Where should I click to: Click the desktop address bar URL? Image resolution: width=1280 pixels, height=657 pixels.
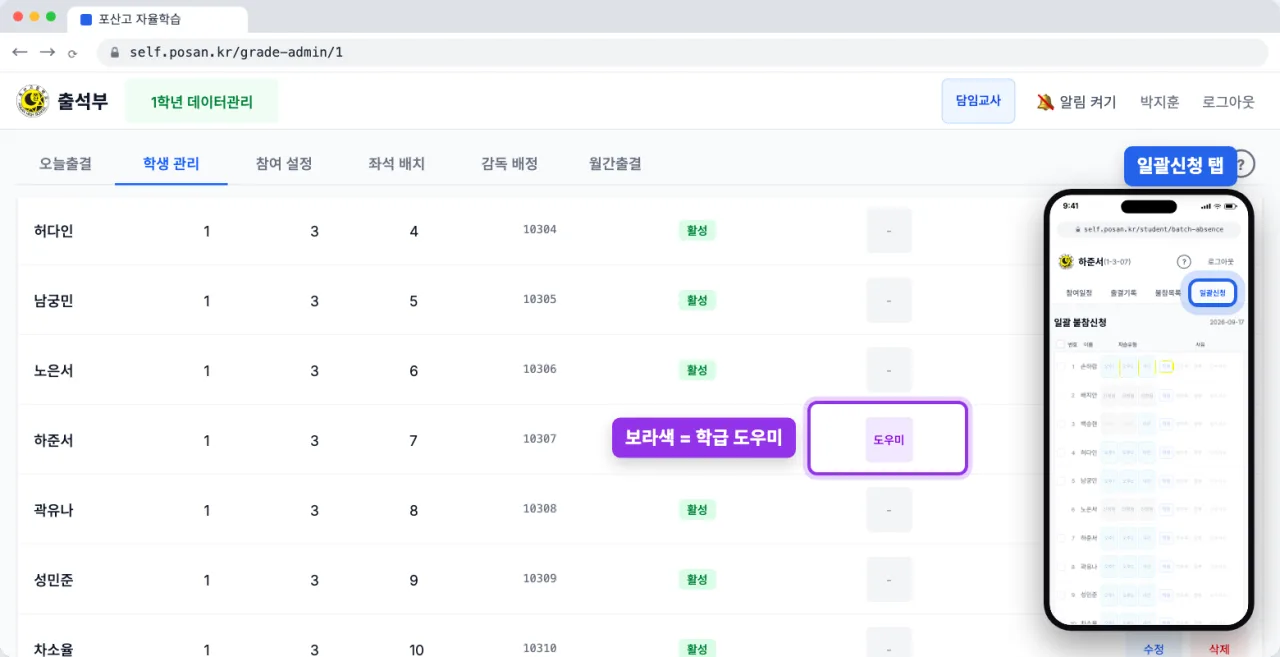[236, 52]
